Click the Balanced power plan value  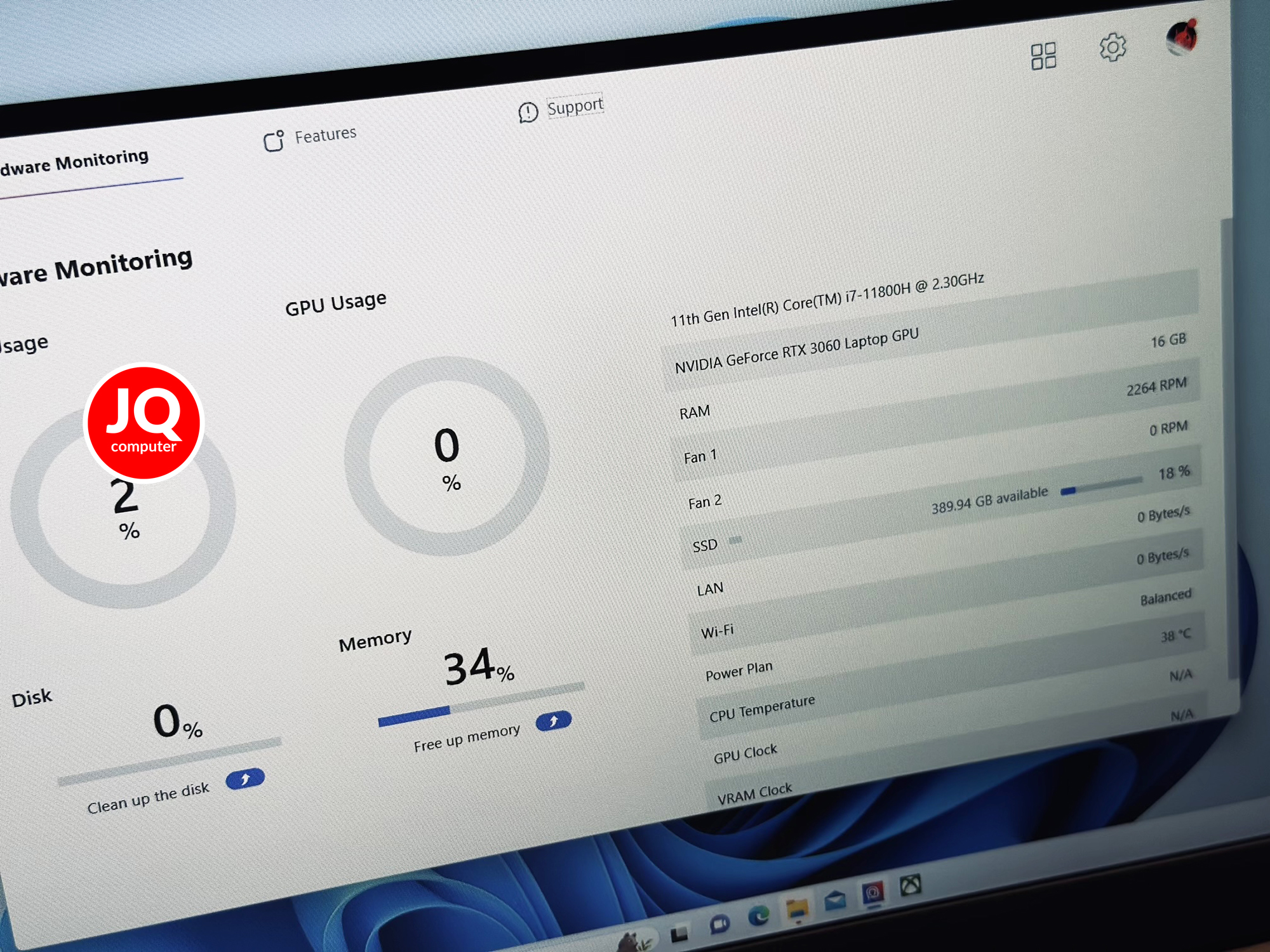click(1166, 598)
